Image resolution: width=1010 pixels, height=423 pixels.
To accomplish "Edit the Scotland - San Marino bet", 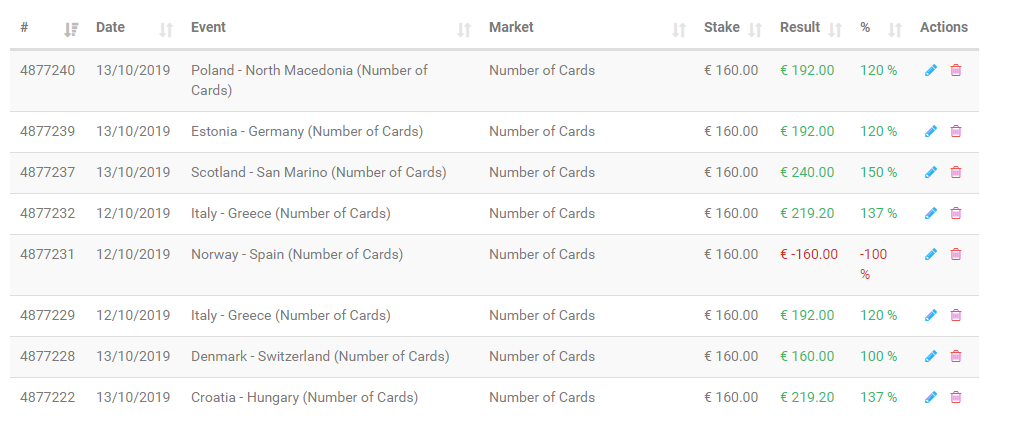I will click(x=931, y=173).
